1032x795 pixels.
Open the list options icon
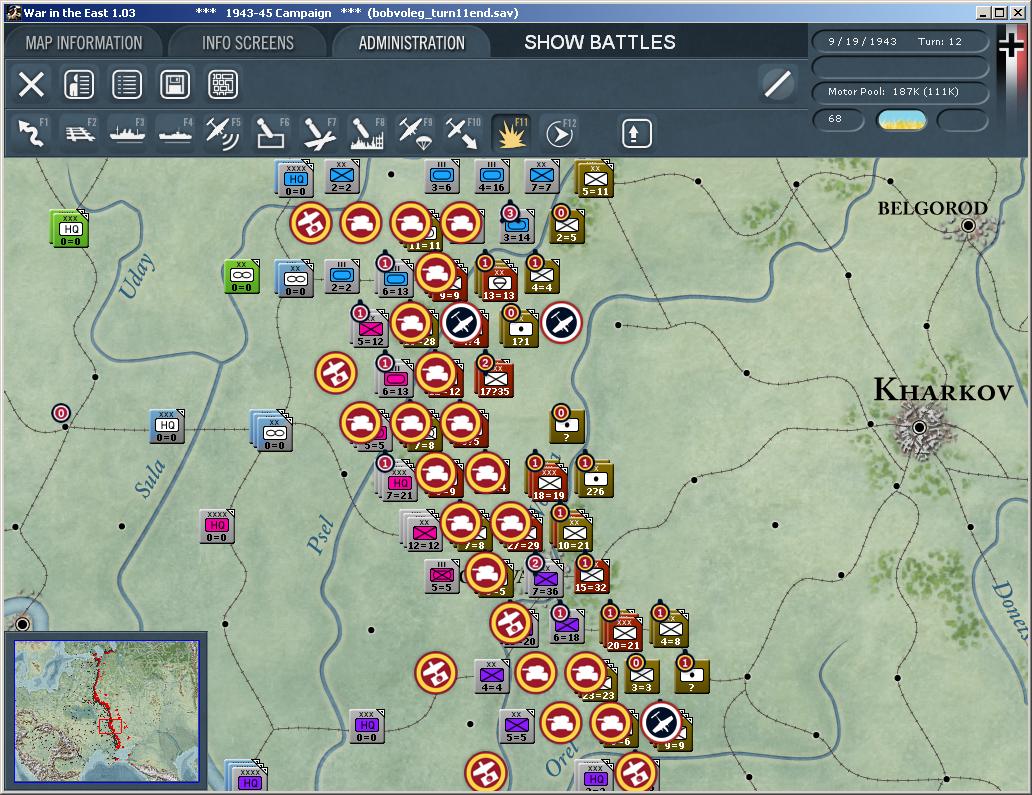[127, 84]
